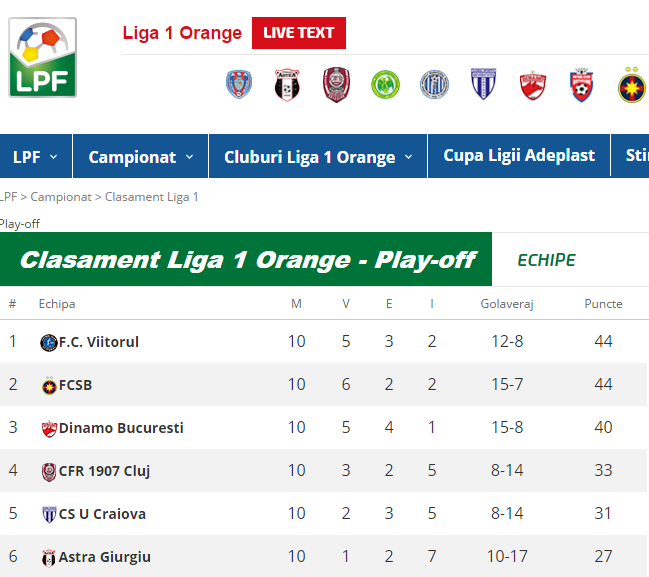Screen dimensions: 649x577
Task: Click the F.C. Viitorul crest in the standings table
Action: [48, 343]
